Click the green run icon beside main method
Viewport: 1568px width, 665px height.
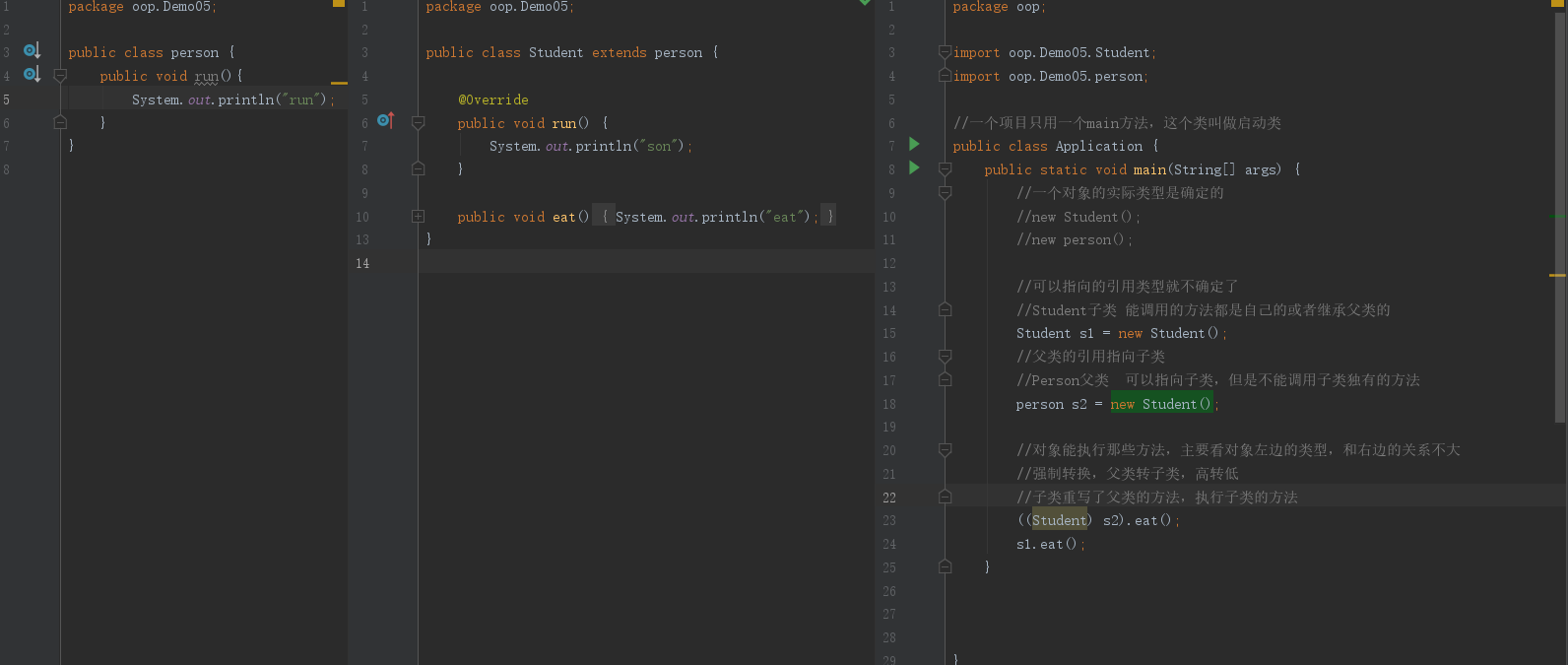click(x=914, y=168)
